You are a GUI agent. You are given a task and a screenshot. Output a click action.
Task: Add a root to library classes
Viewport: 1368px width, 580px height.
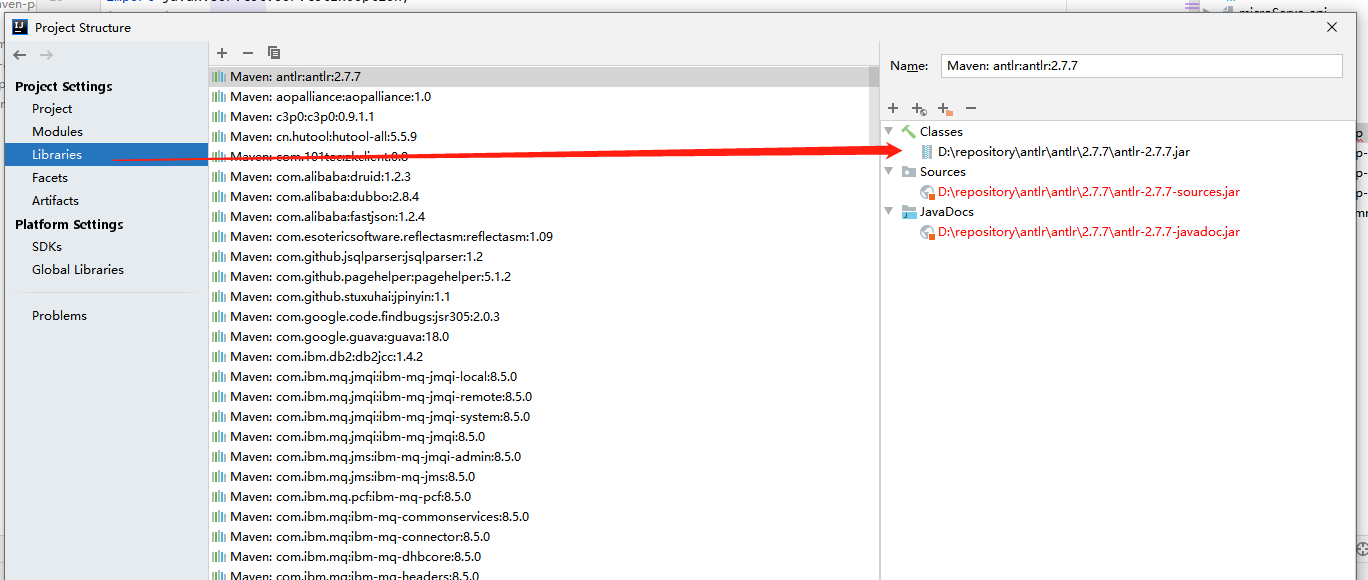[x=893, y=108]
